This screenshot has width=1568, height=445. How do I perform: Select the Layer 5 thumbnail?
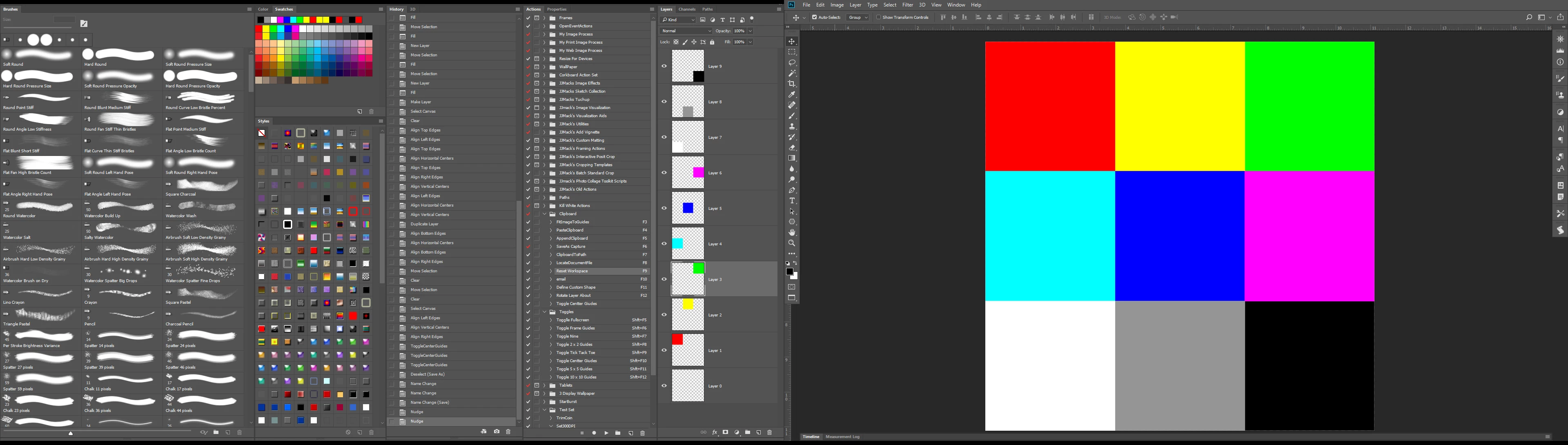[688, 208]
